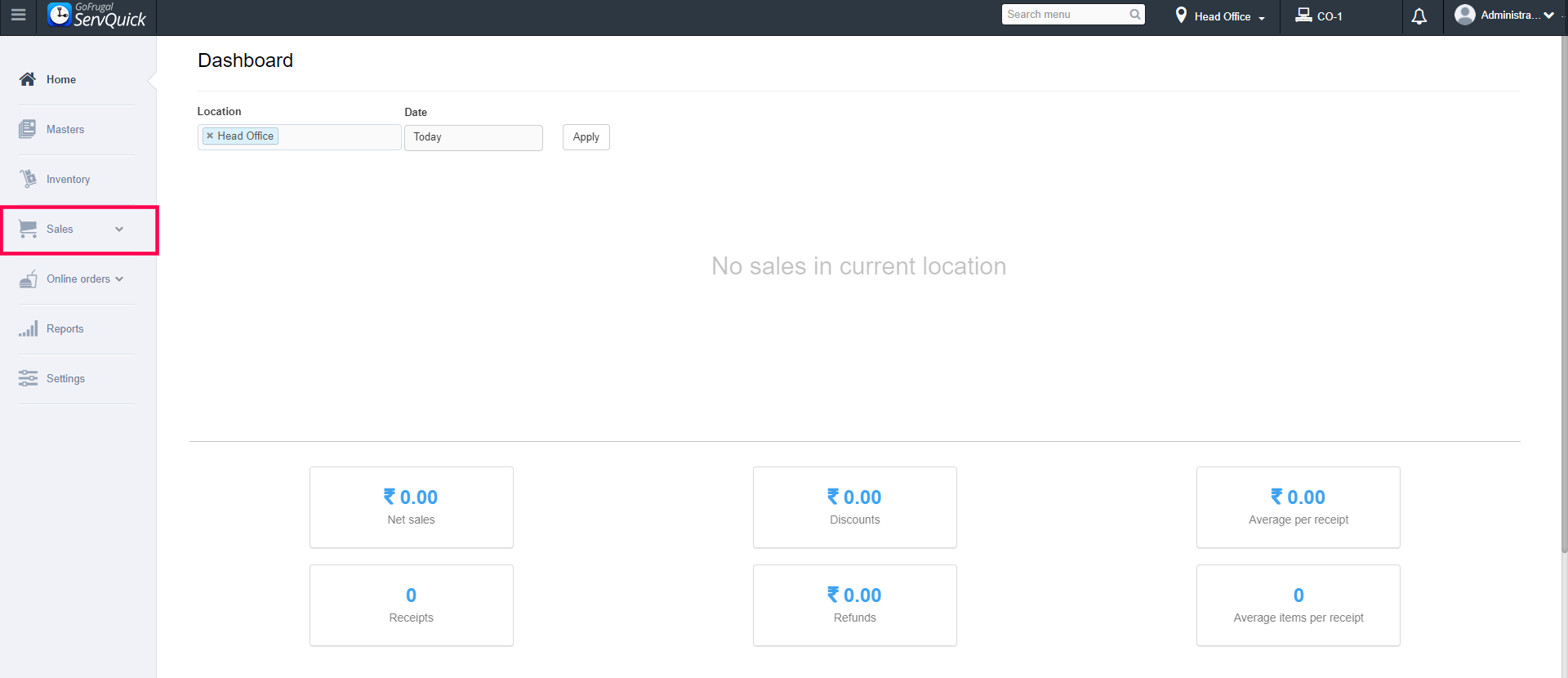Screen dimensions: 1568x678
Task: Click the ServQuick logo
Action: tap(97, 16)
